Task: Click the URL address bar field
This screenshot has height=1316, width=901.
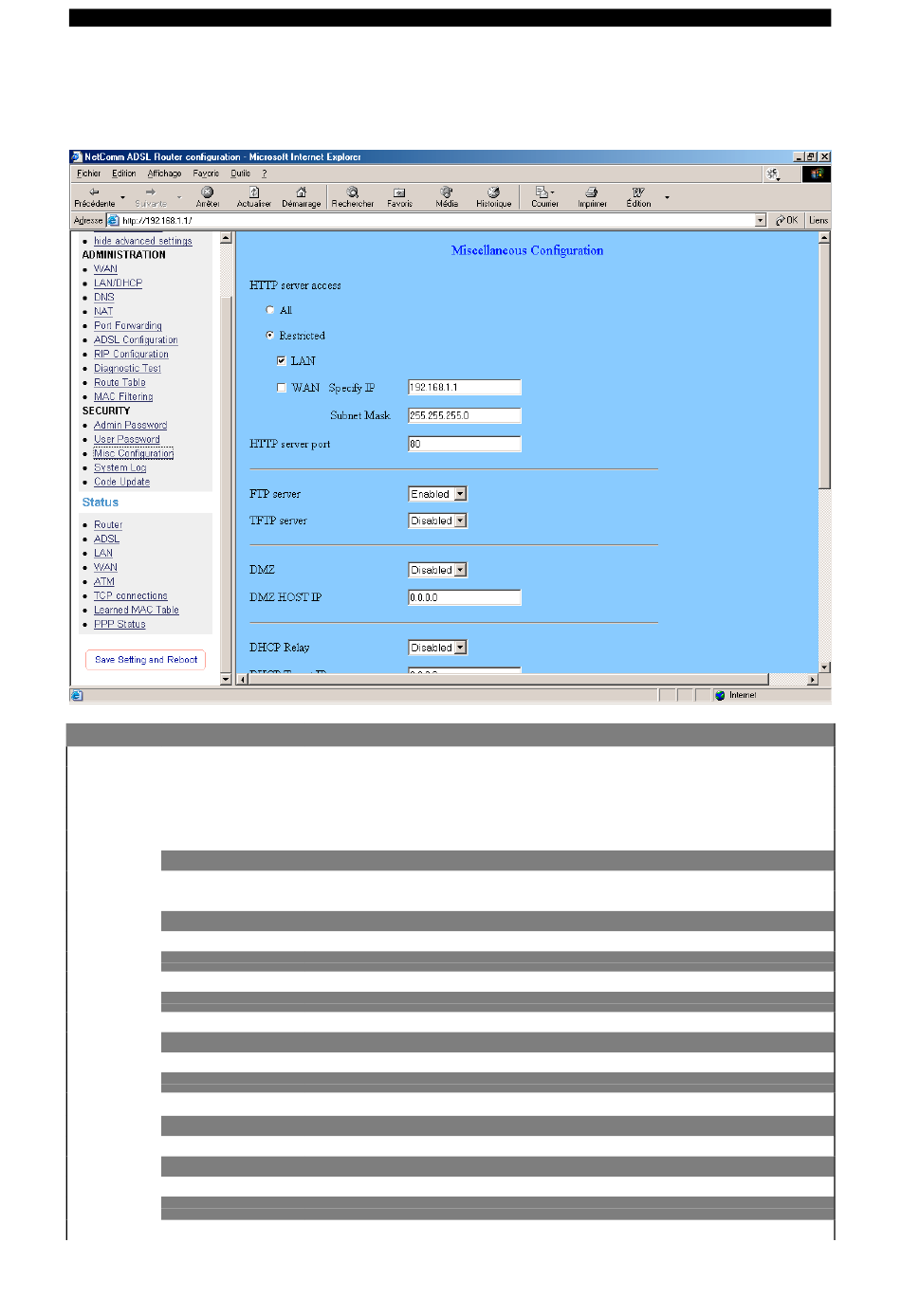Action: click(x=436, y=220)
